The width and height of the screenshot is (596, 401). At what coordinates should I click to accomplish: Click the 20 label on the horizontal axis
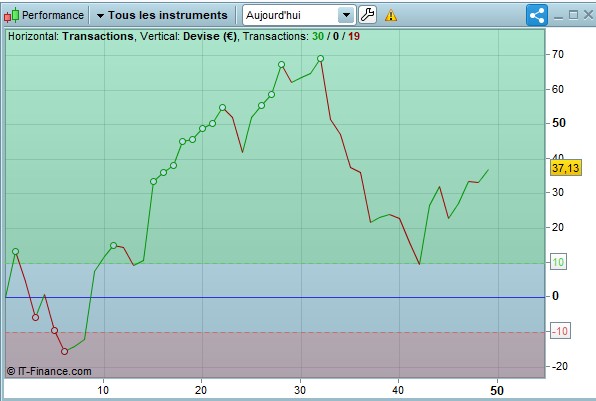pos(201,390)
